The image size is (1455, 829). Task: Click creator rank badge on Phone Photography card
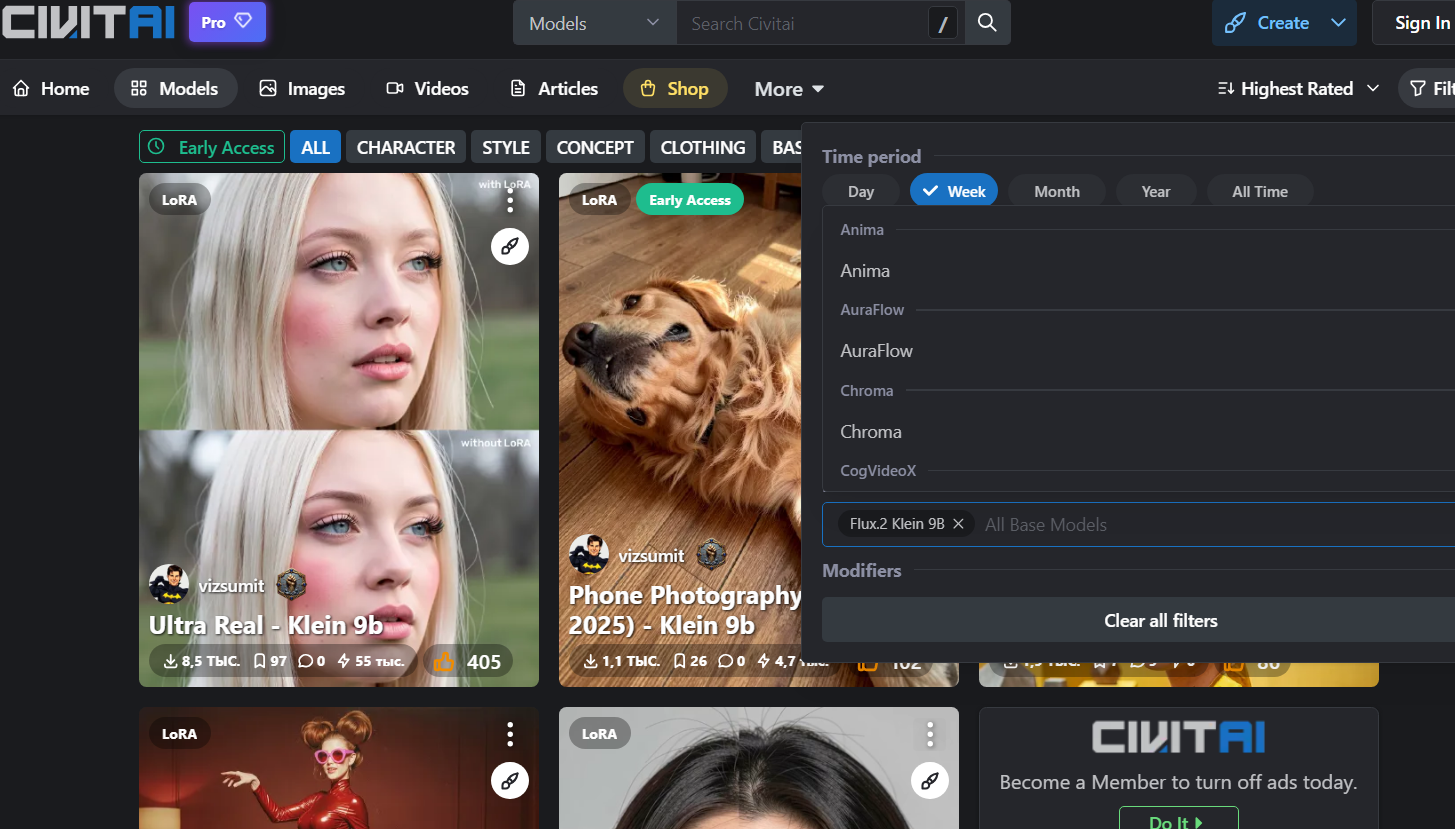[x=711, y=554]
